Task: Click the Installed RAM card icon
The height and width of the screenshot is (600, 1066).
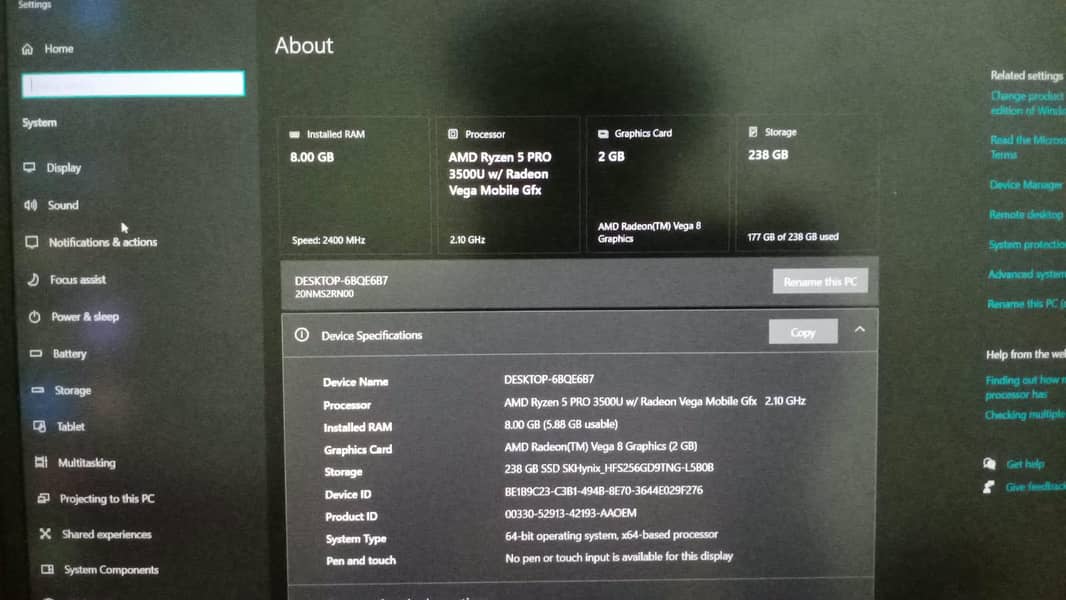Action: tap(294, 135)
